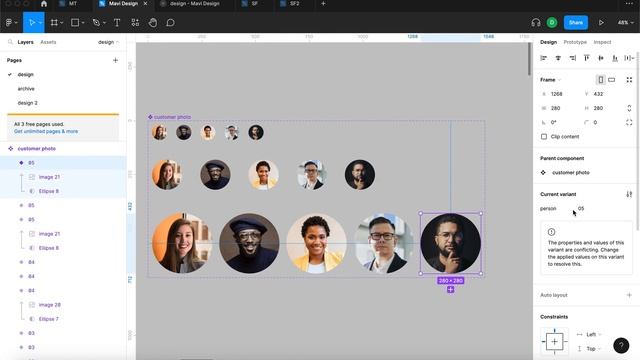Align selection to horizontal centers
The image size is (640, 360).
(x=558, y=58)
